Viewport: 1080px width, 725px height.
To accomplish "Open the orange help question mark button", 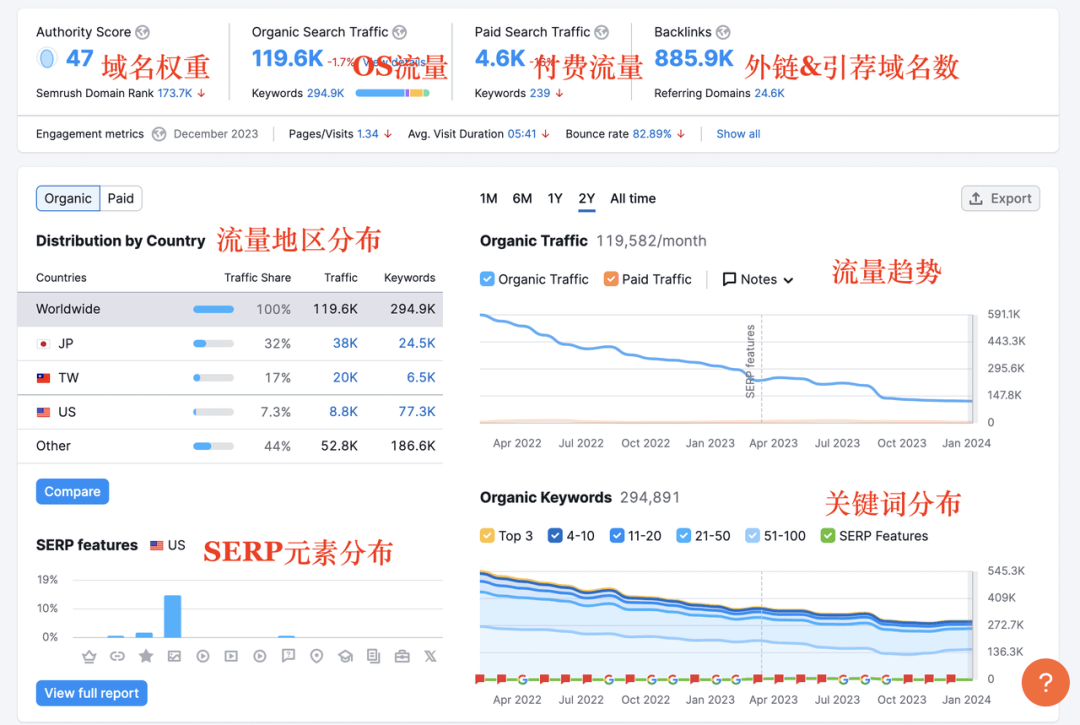I will click(x=1045, y=683).
